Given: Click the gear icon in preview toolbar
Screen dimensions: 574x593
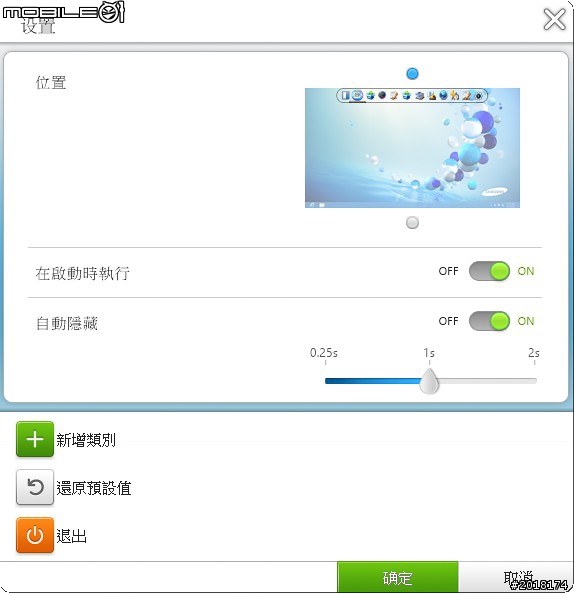Looking at the screenshot, I should (479, 96).
